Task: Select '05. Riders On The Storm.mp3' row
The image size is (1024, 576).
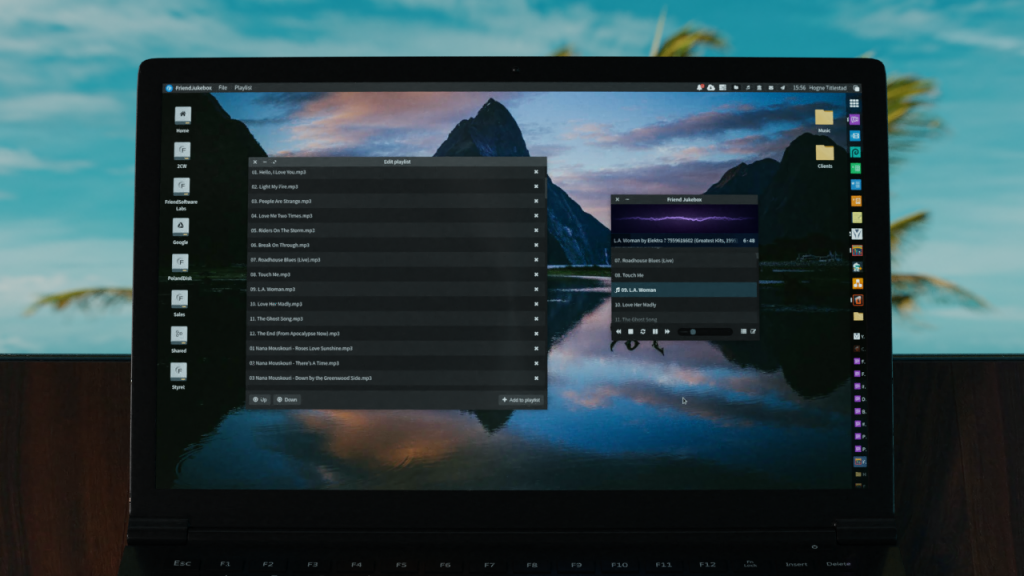Action: pyautogui.click(x=397, y=231)
